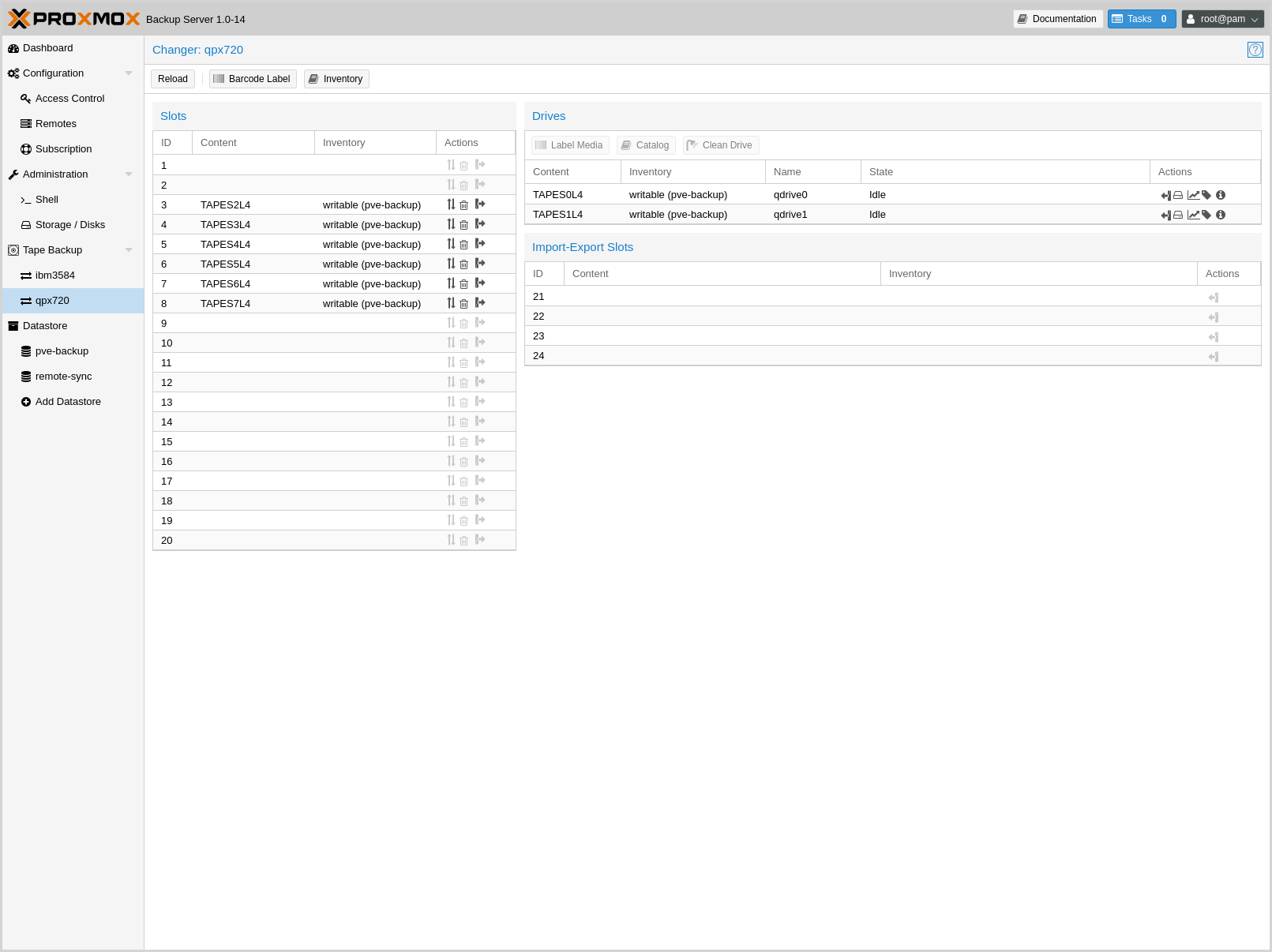Select ibm3584 changer in sidebar

[54, 275]
